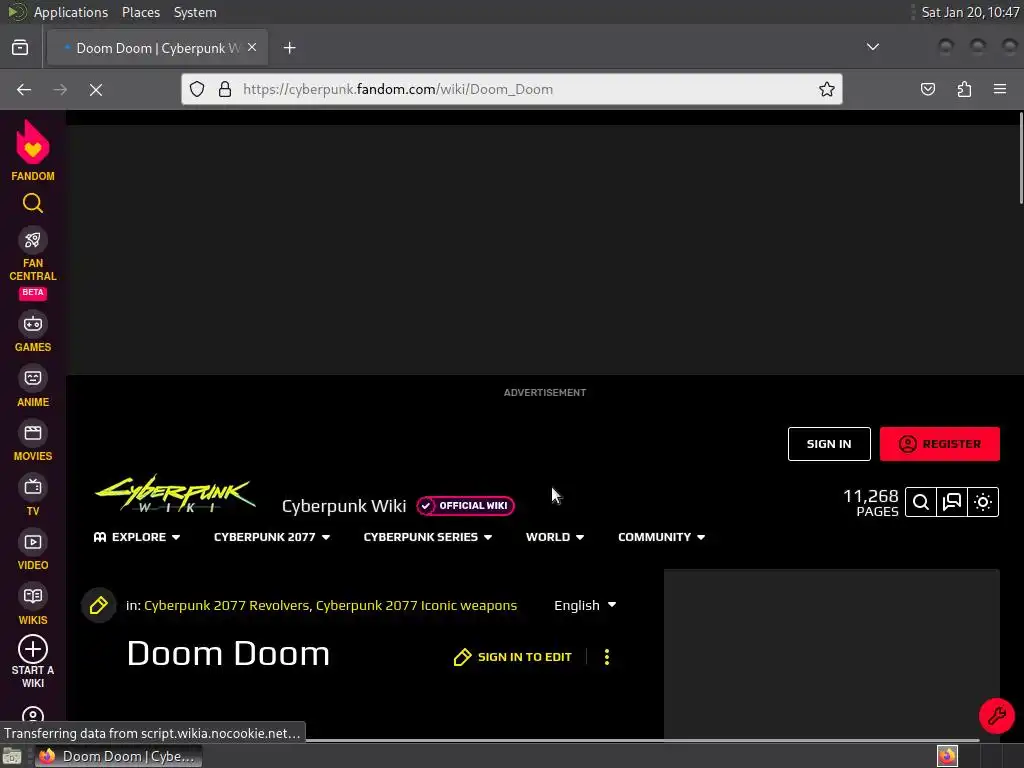1024x768 pixels.
Task: Open Cyberpunk 2077 Revolvers category link
Action: pos(226,605)
